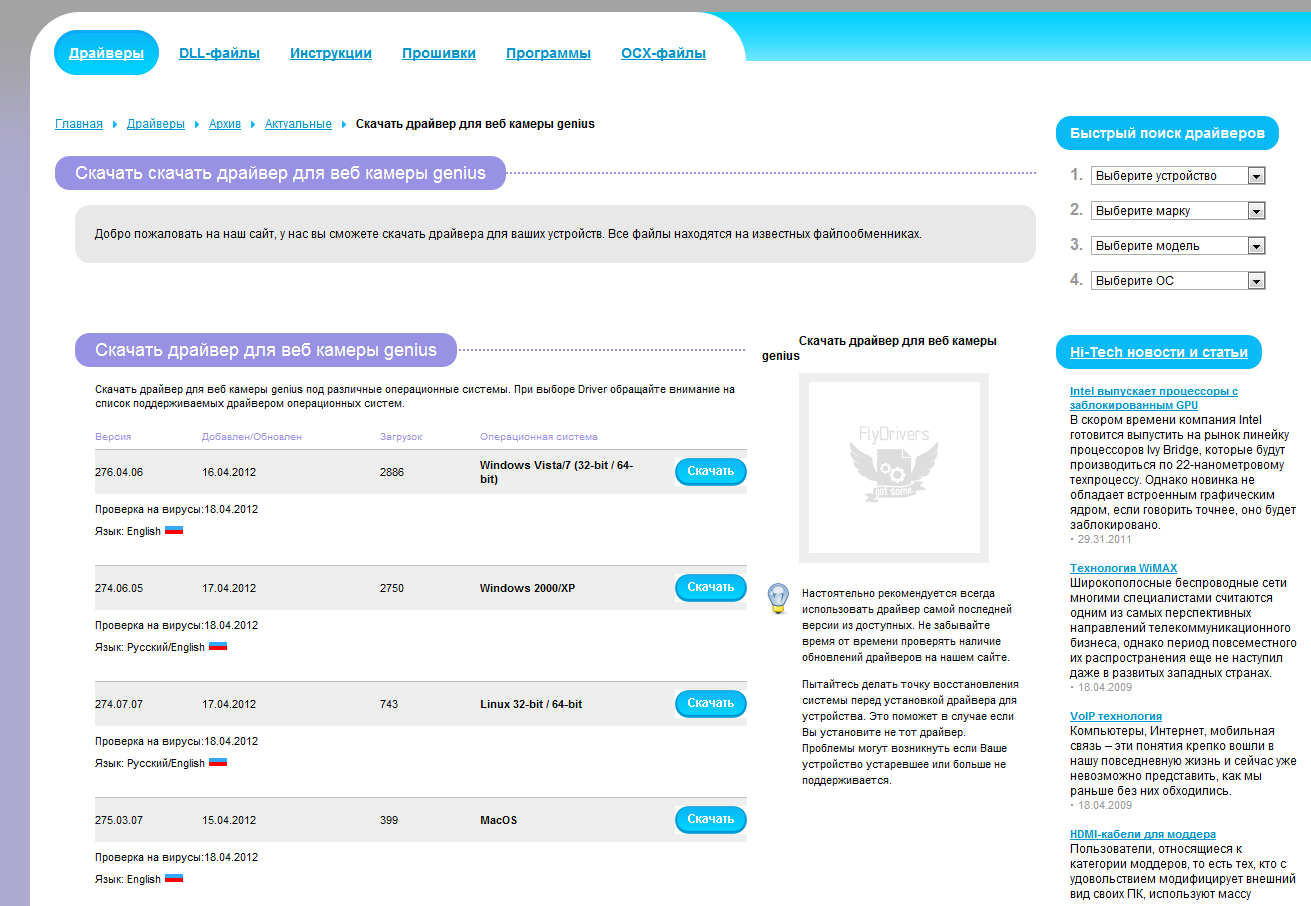This screenshot has width=1311, height=906.
Task: Download the MacOS driver via Скачать
Action: tap(711, 819)
